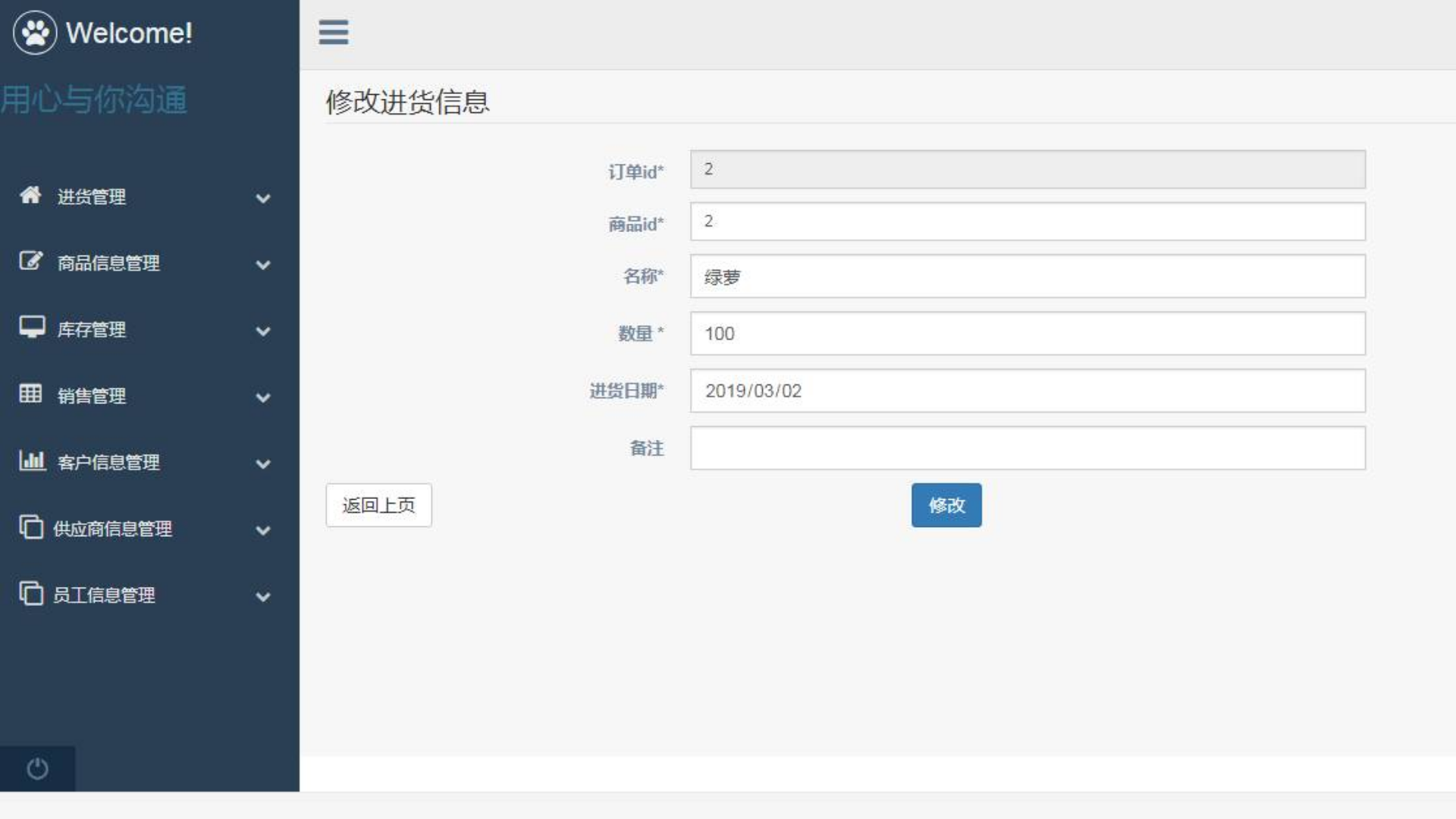Click the 商品id* label
Viewport: 1456px width, 819px height.
(x=635, y=224)
